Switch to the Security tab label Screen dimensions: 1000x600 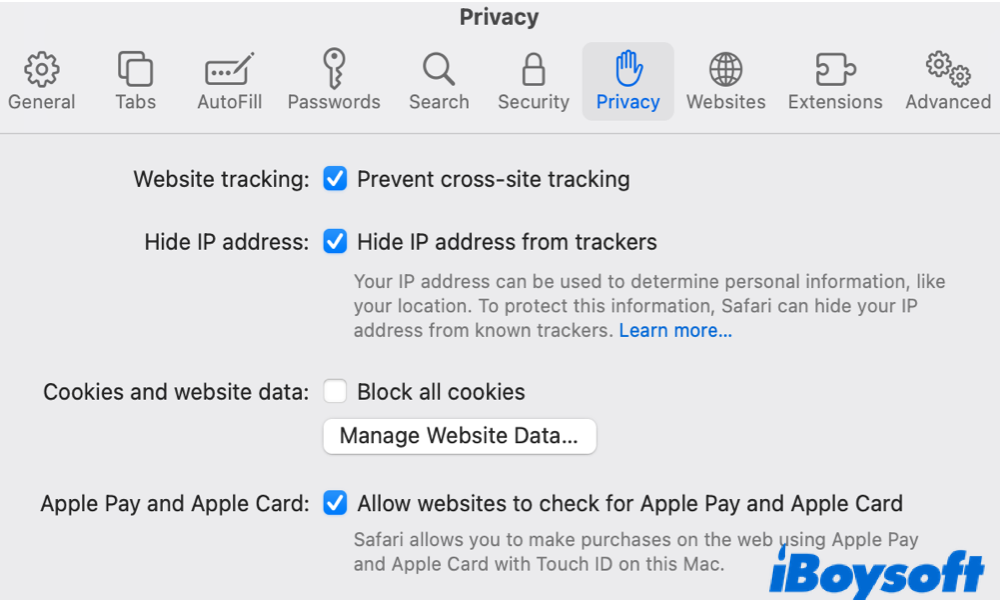pos(533,102)
